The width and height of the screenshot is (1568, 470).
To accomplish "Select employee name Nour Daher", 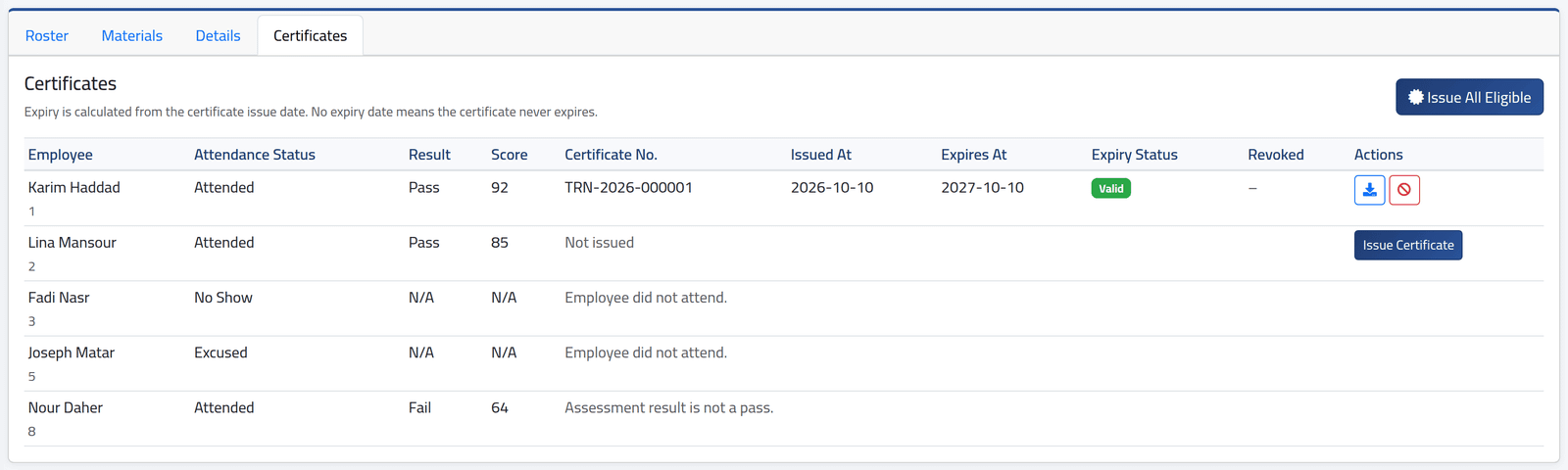I will [66, 407].
